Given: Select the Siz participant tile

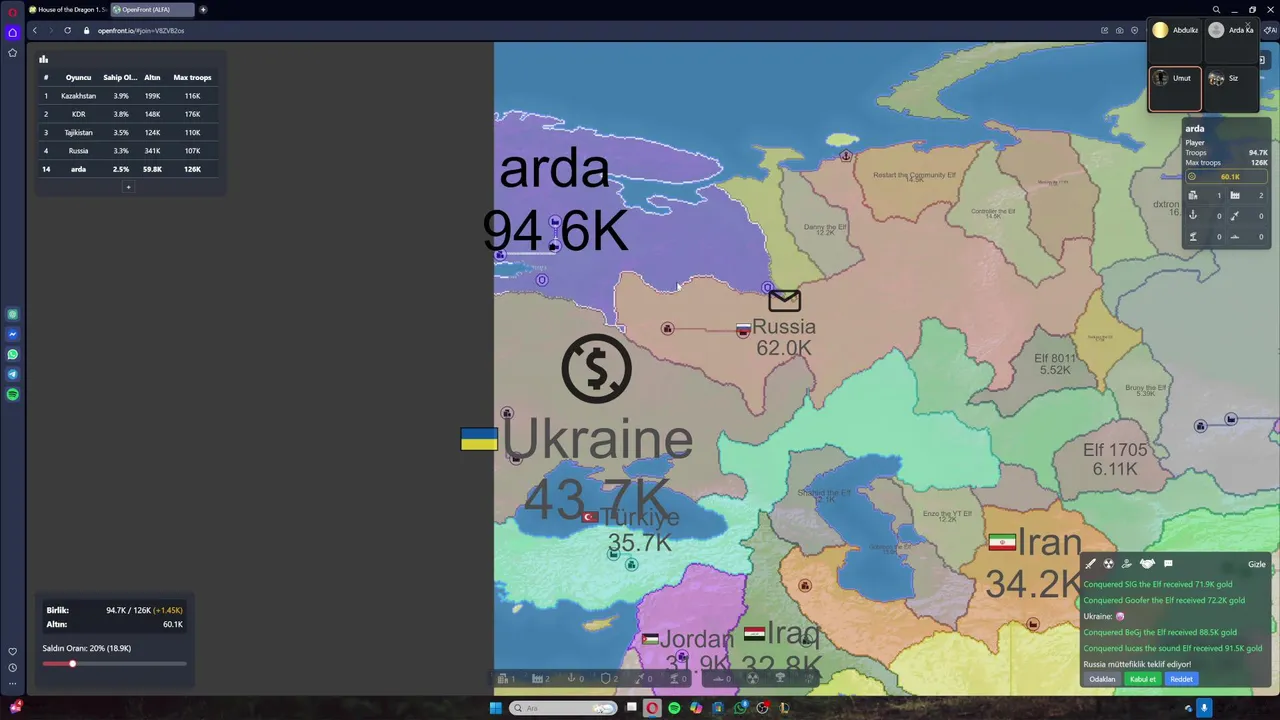Looking at the screenshot, I should pyautogui.click(x=1231, y=88).
